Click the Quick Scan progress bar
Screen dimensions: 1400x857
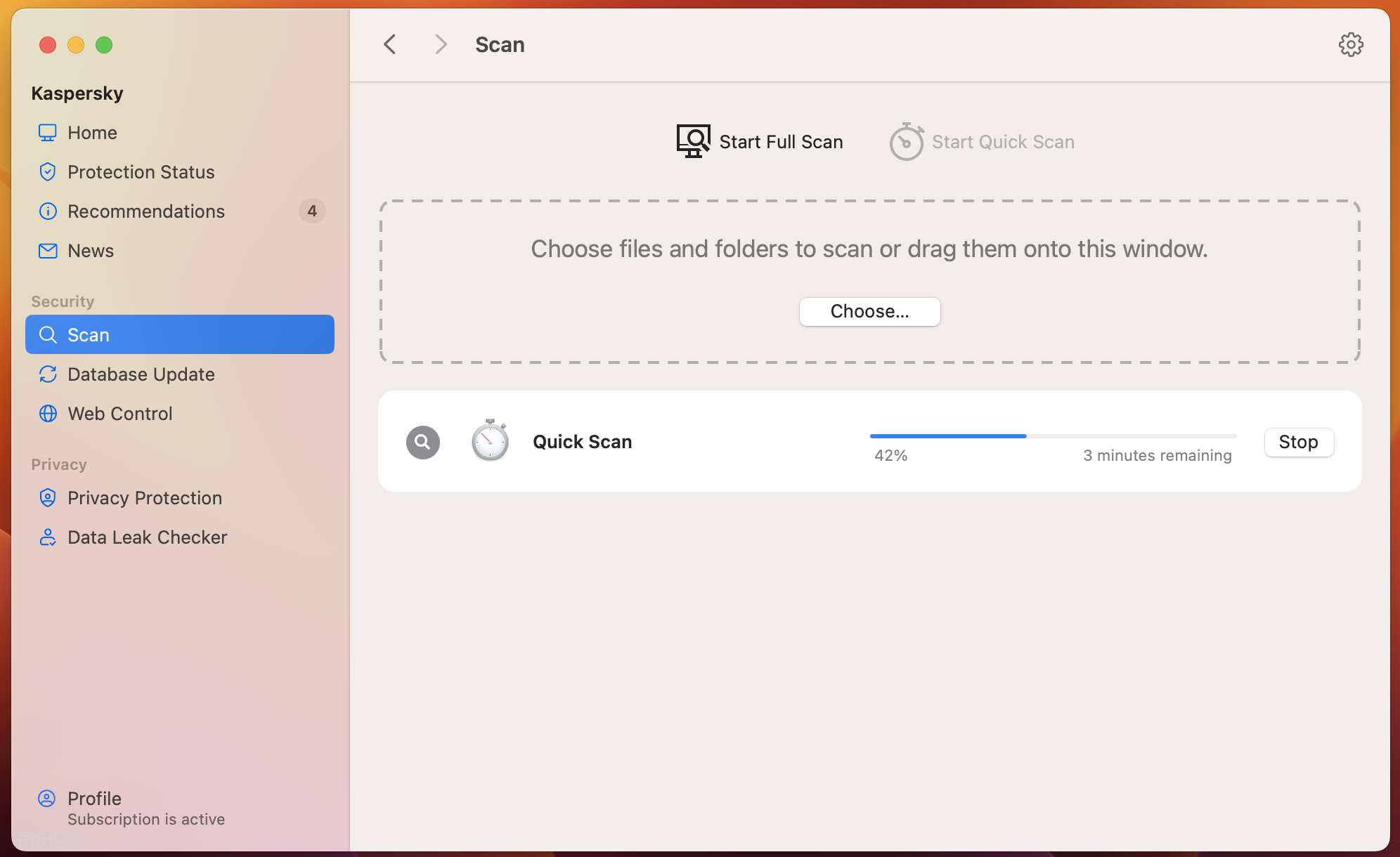point(1053,436)
